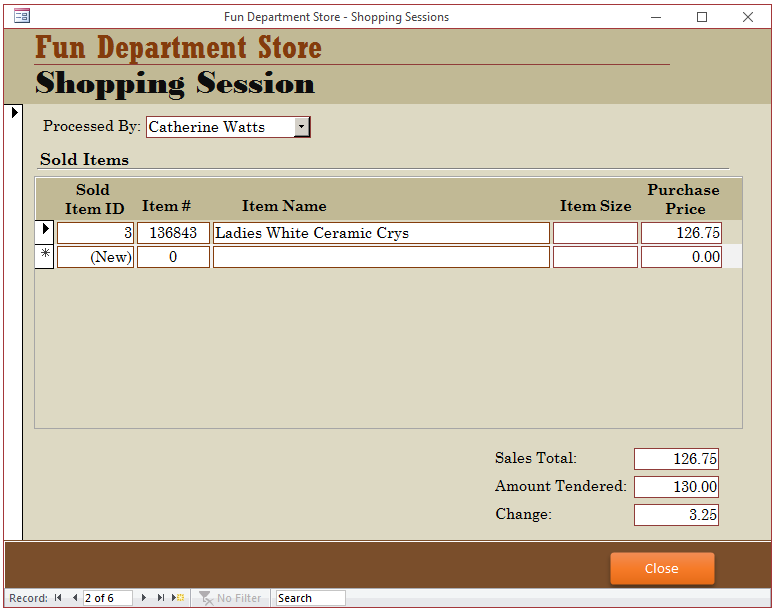Click the Sold Item ID column header
The height and width of the screenshot is (612, 776).
(94, 199)
